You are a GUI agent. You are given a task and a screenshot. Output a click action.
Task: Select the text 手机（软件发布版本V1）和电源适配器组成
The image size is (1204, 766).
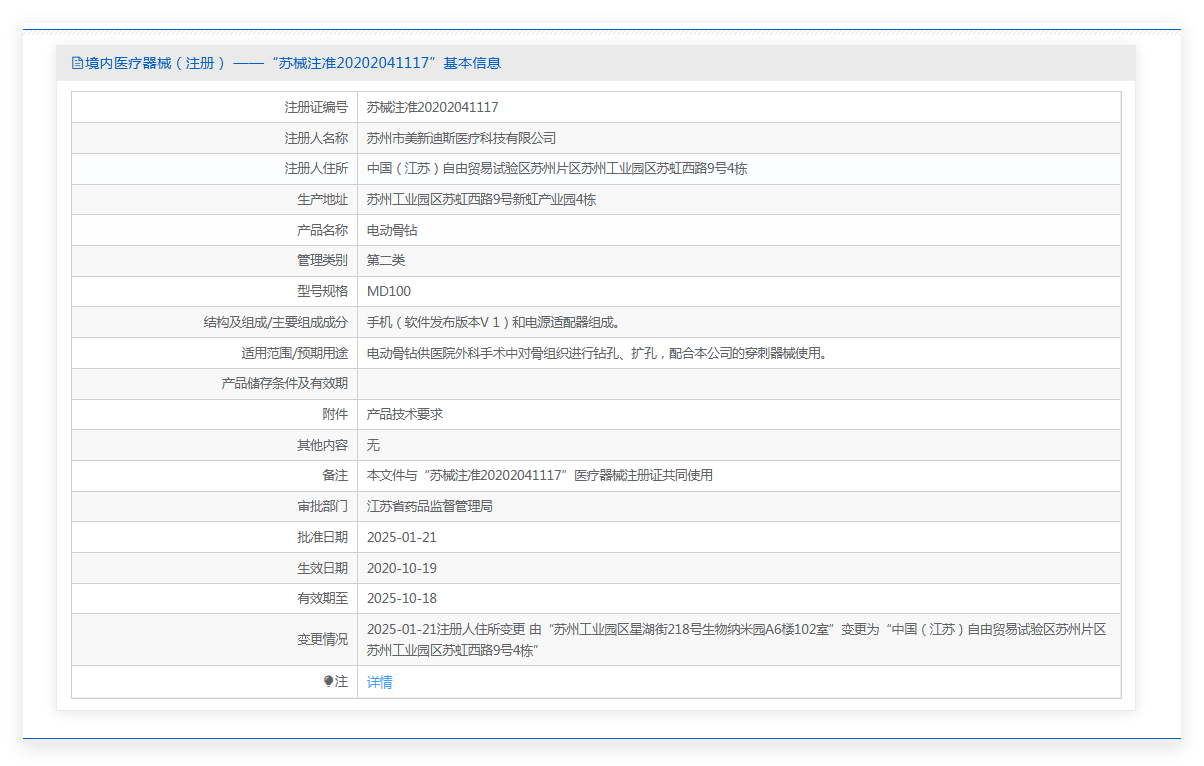(494, 322)
